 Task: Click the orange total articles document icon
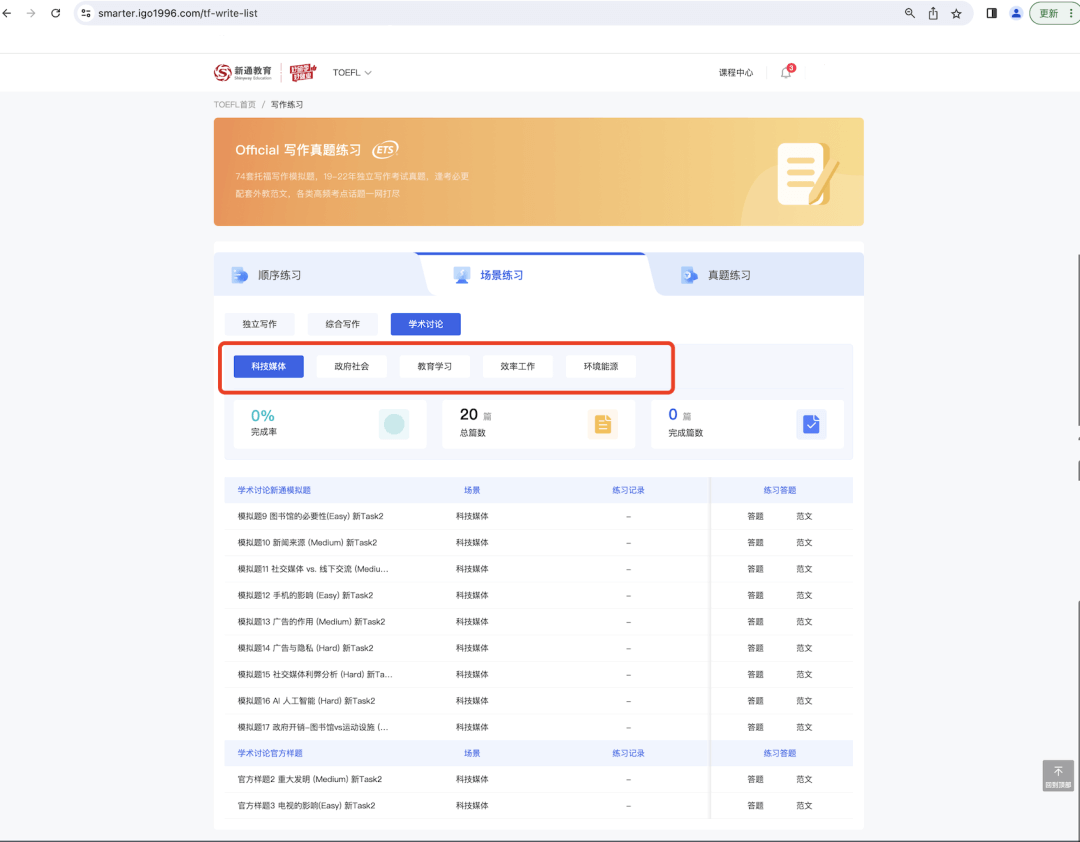[x=603, y=424]
